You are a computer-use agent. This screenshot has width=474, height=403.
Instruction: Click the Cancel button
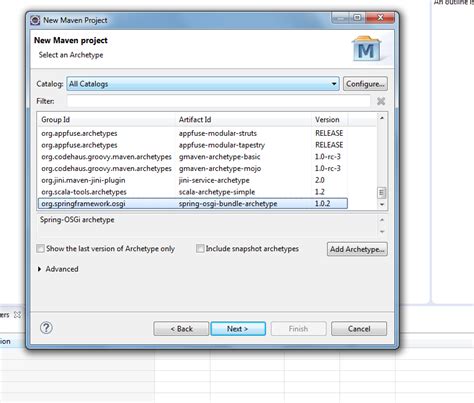359,329
